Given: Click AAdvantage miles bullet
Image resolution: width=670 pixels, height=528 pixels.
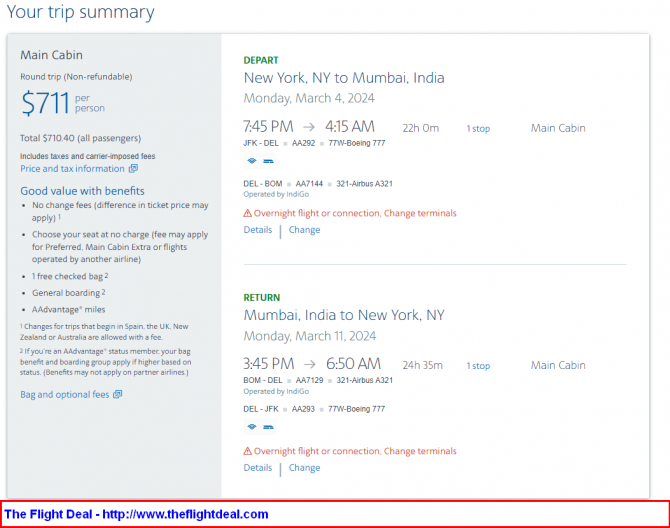Looking at the screenshot, I should point(68,310).
